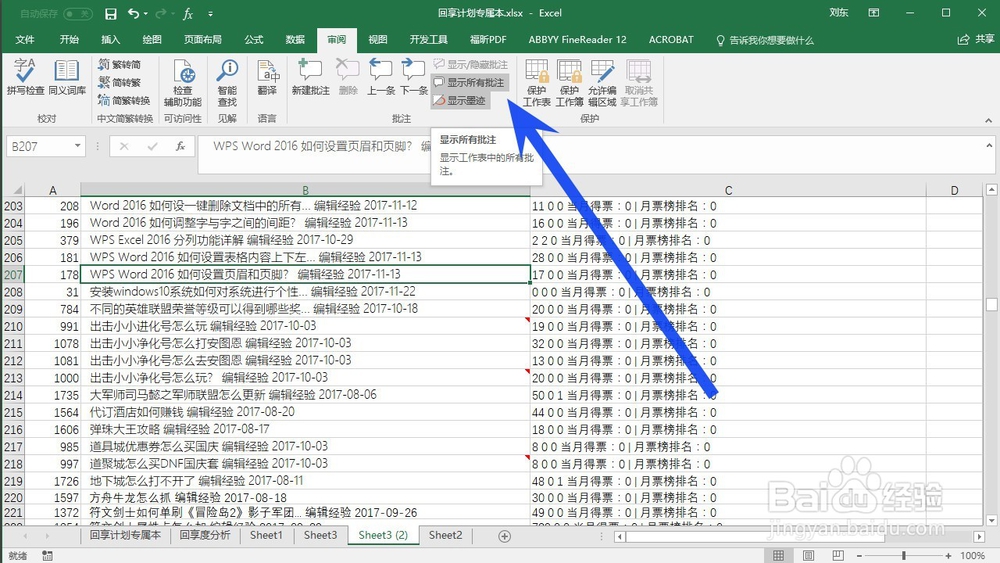1000x563 pixels.
Task: Open the ACROBAT ribbon tab
Action: pos(671,40)
